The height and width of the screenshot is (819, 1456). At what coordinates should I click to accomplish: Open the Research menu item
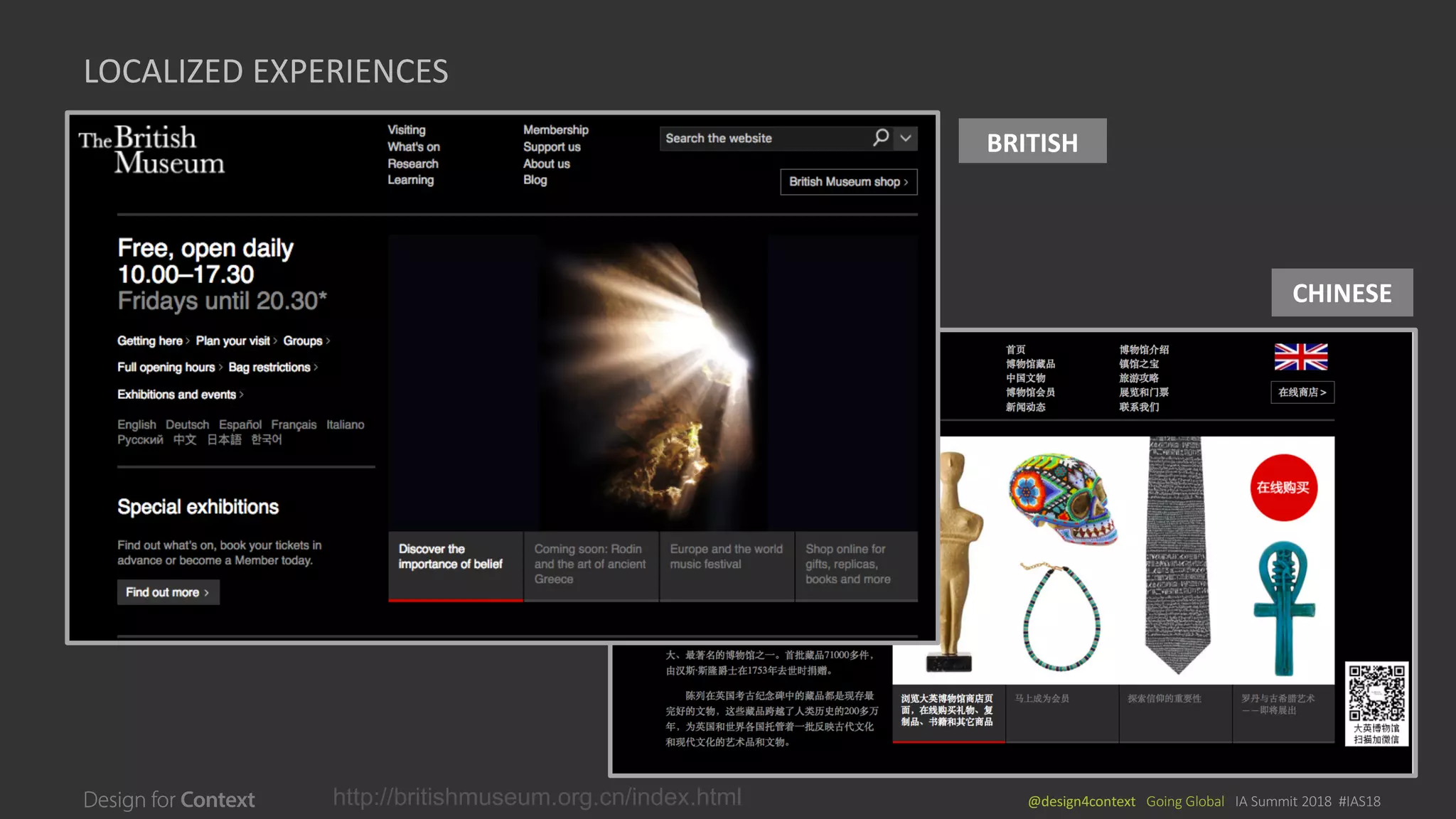pos(413,164)
